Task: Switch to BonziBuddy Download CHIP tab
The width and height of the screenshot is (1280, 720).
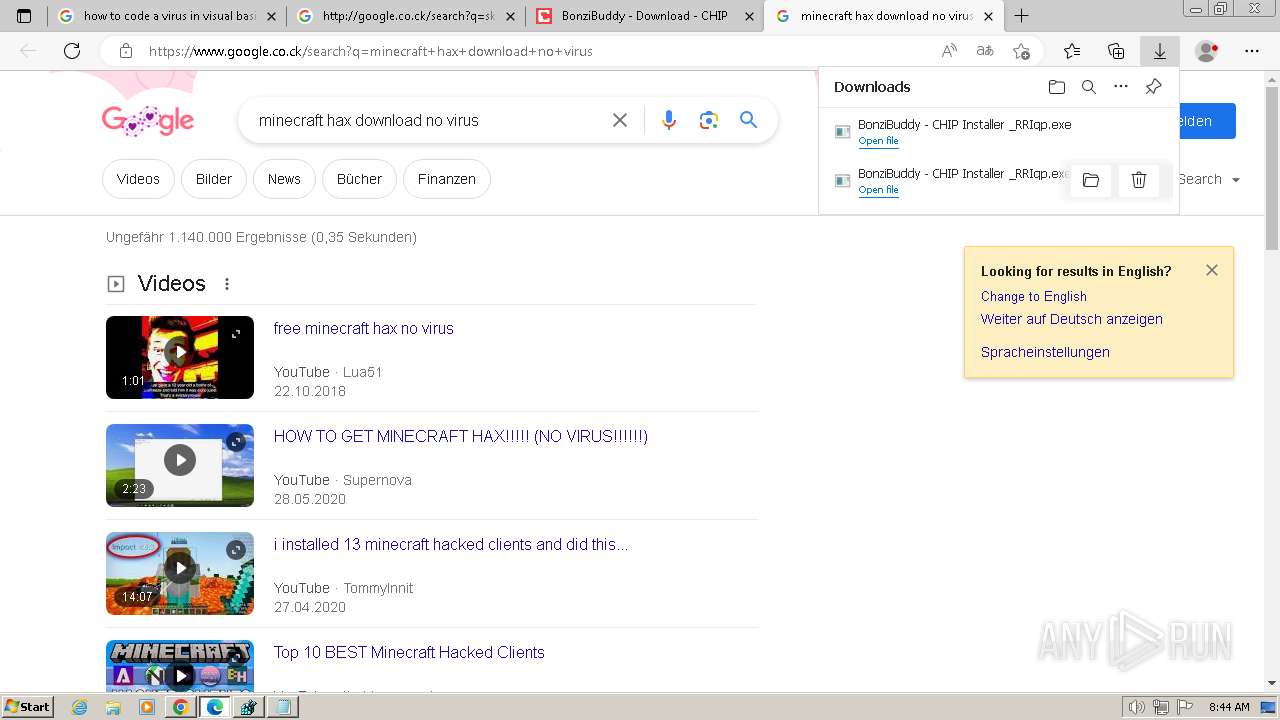Action: (x=645, y=16)
